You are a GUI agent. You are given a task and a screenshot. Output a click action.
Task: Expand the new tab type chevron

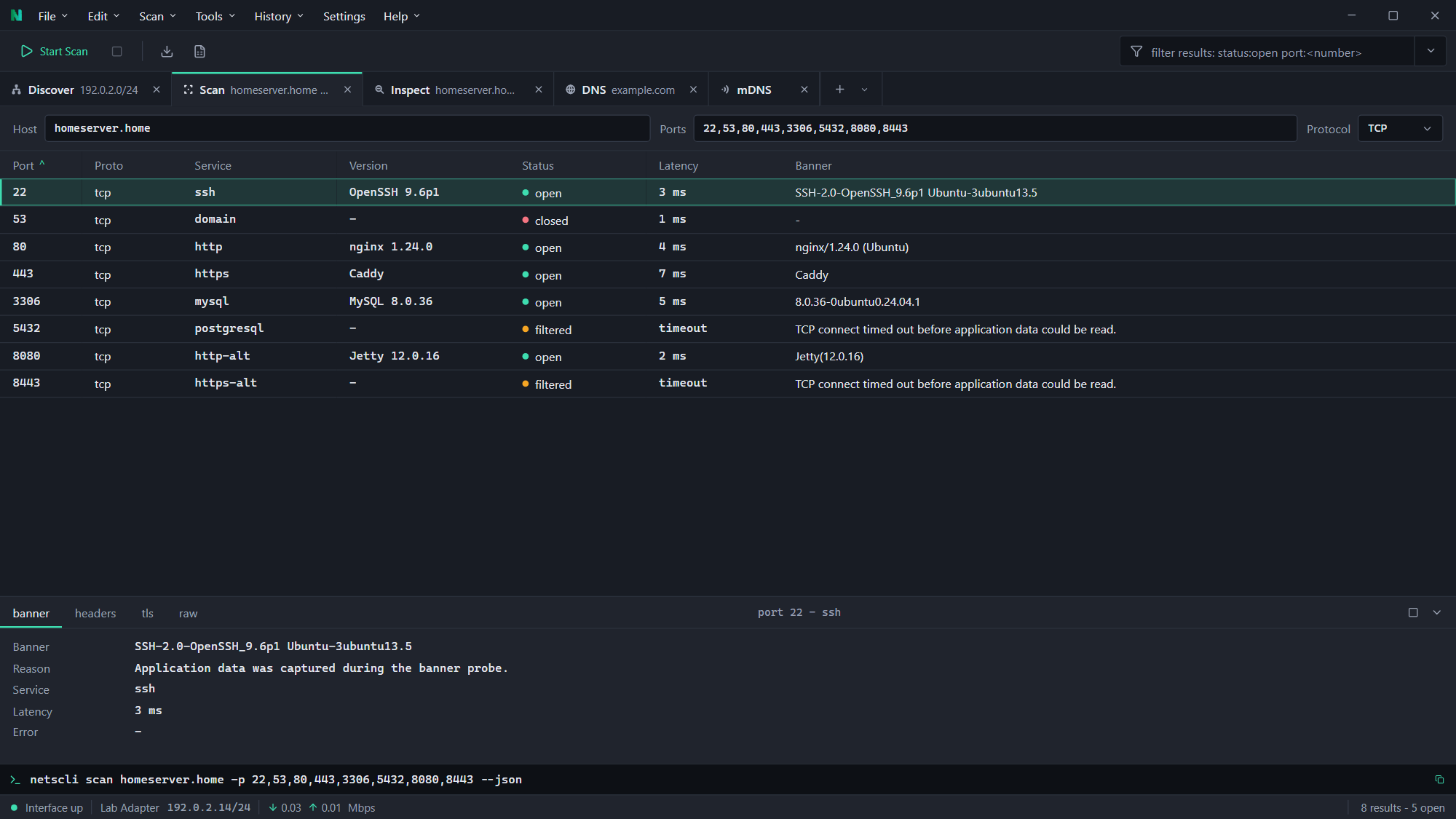(x=864, y=90)
